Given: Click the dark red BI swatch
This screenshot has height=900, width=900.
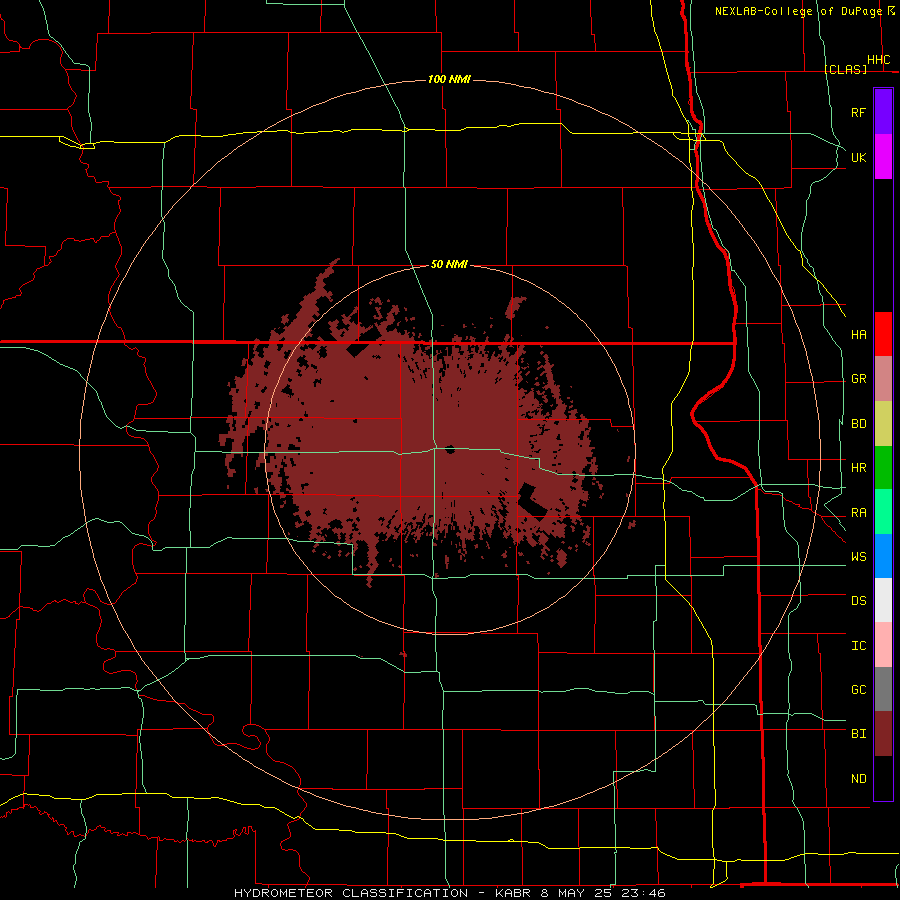Looking at the screenshot, I should (883, 734).
